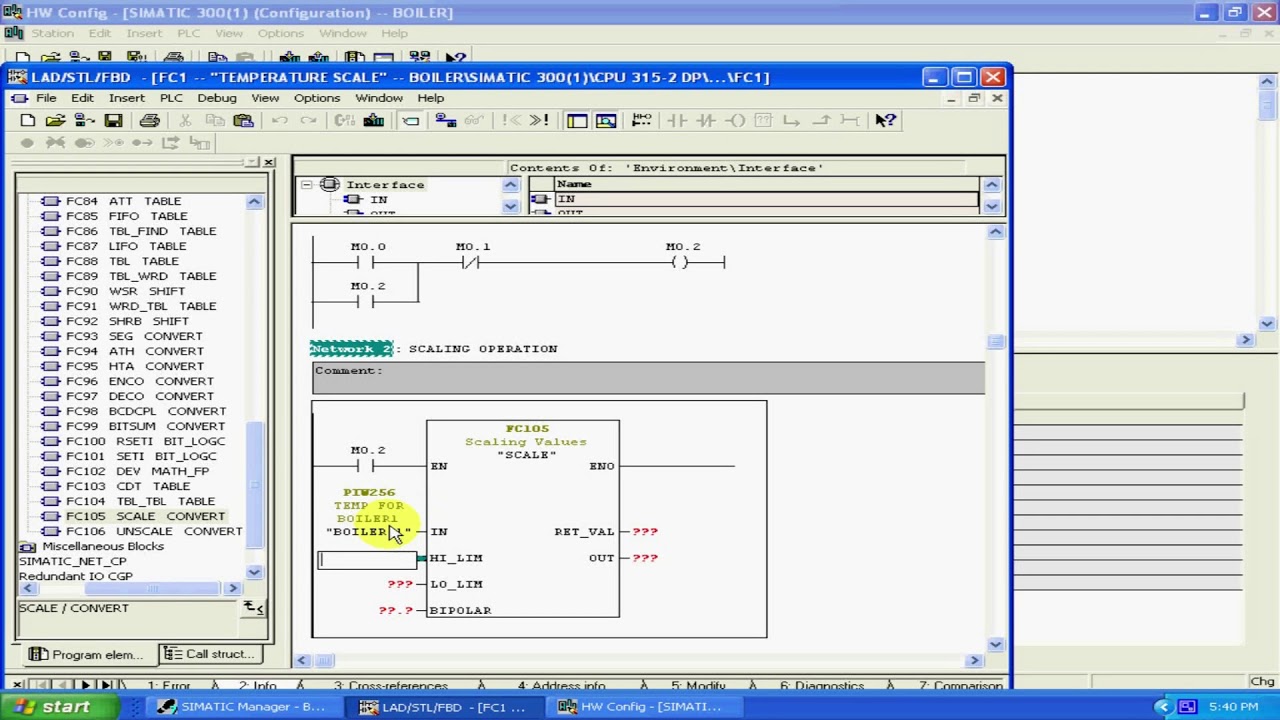Click the Save floppy disk icon

click(x=113, y=120)
